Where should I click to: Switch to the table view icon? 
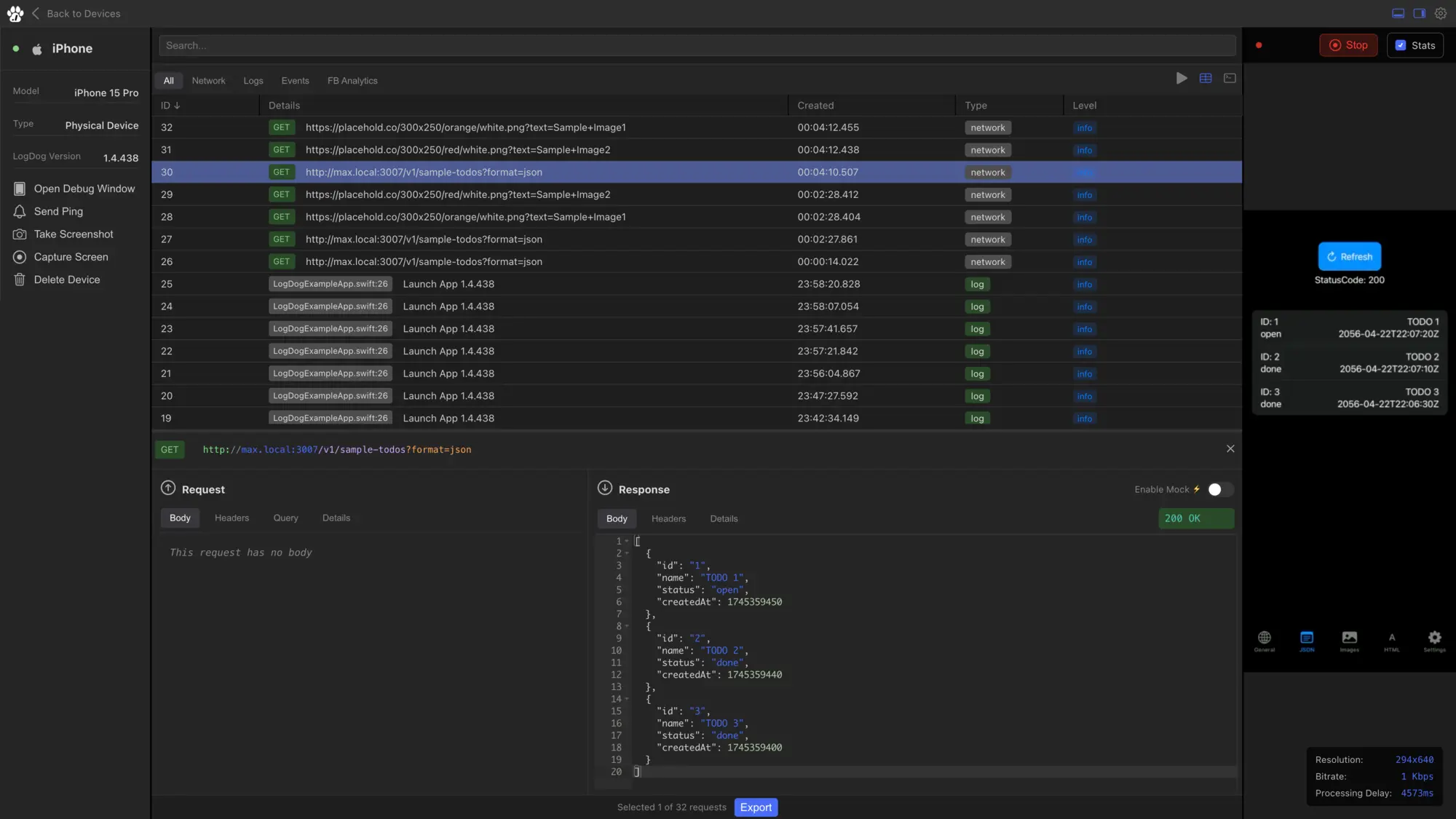click(1206, 78)
